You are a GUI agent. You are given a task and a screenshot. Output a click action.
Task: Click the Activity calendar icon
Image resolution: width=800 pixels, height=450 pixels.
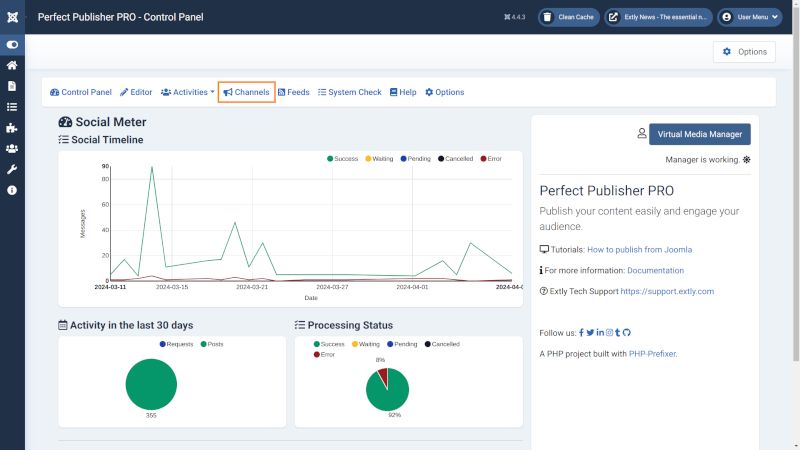(63, 325)
